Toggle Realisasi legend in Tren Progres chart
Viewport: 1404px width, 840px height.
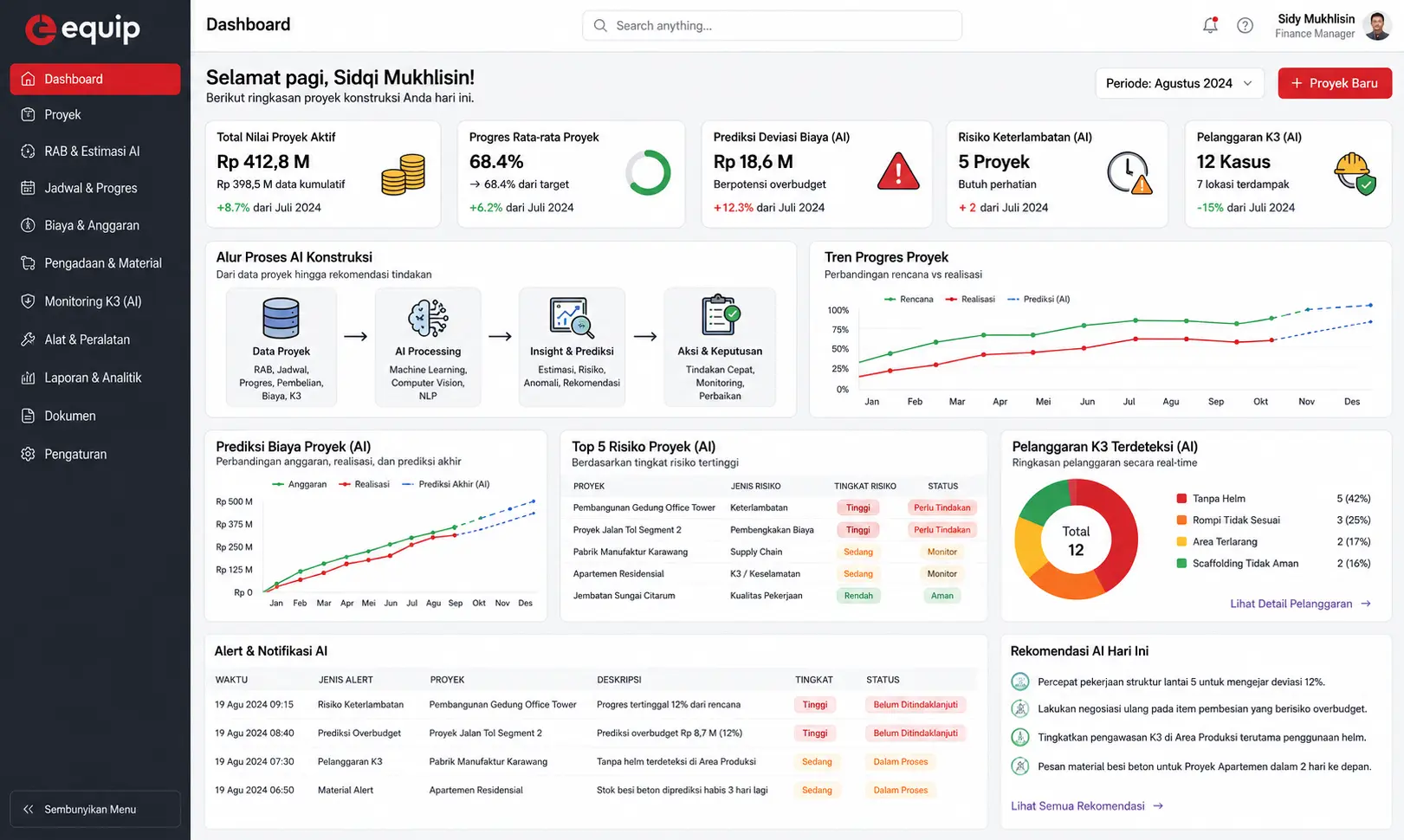970,299
